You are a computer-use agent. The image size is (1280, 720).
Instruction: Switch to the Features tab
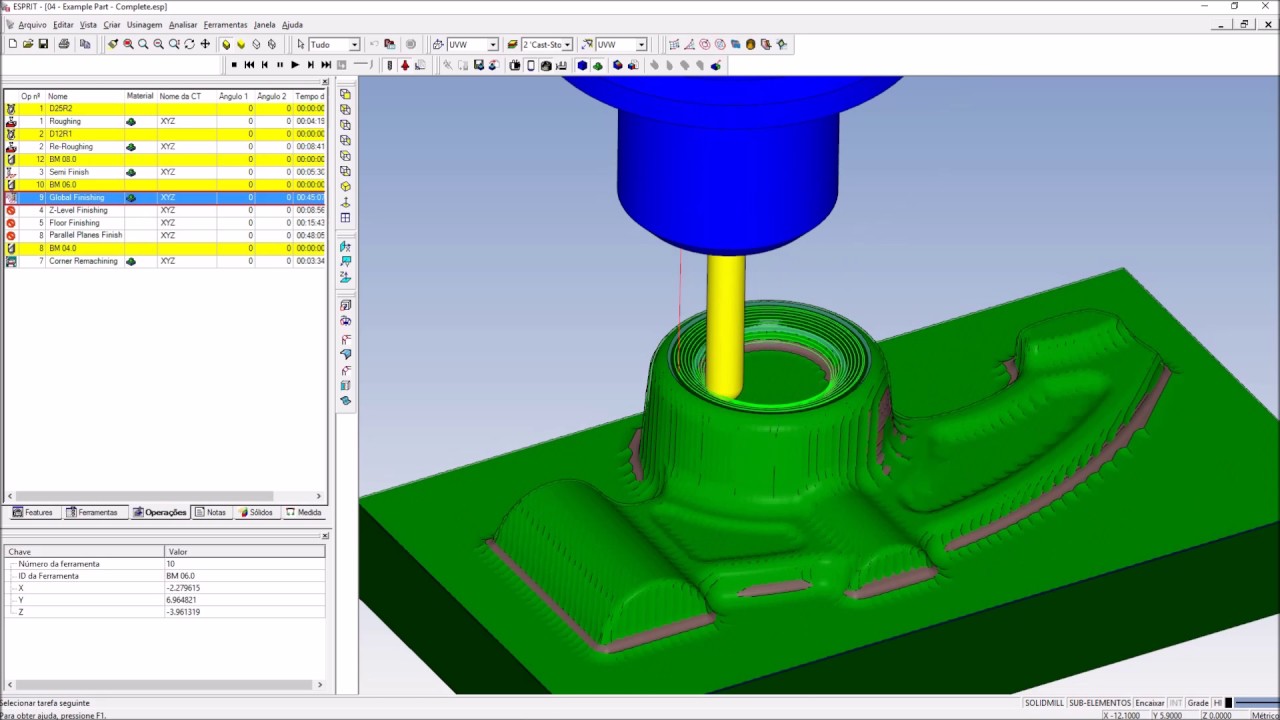coord(33,512)
